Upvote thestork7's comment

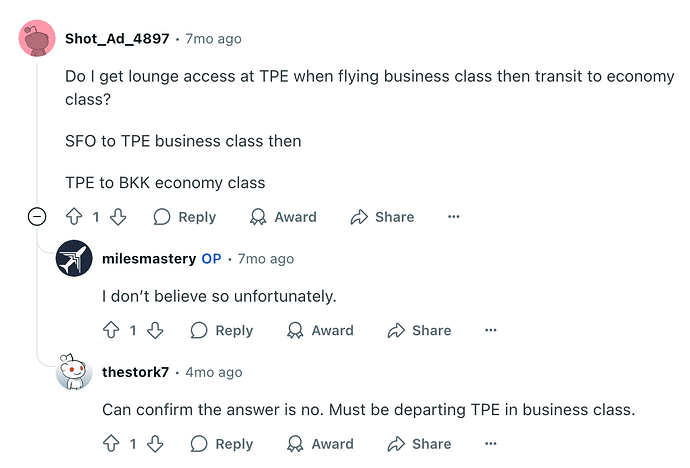[x=111, y=444]
